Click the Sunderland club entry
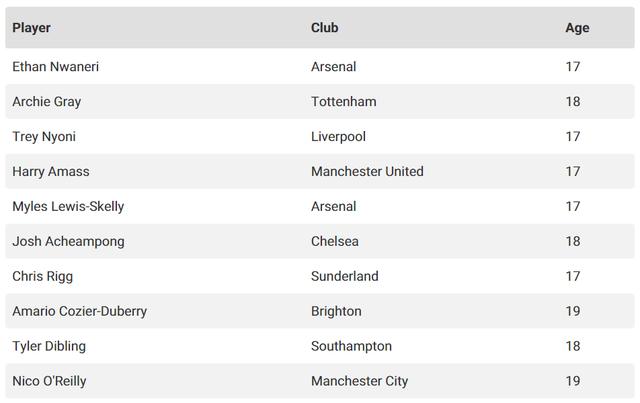 pyautogui.click(x=345, y=276)
